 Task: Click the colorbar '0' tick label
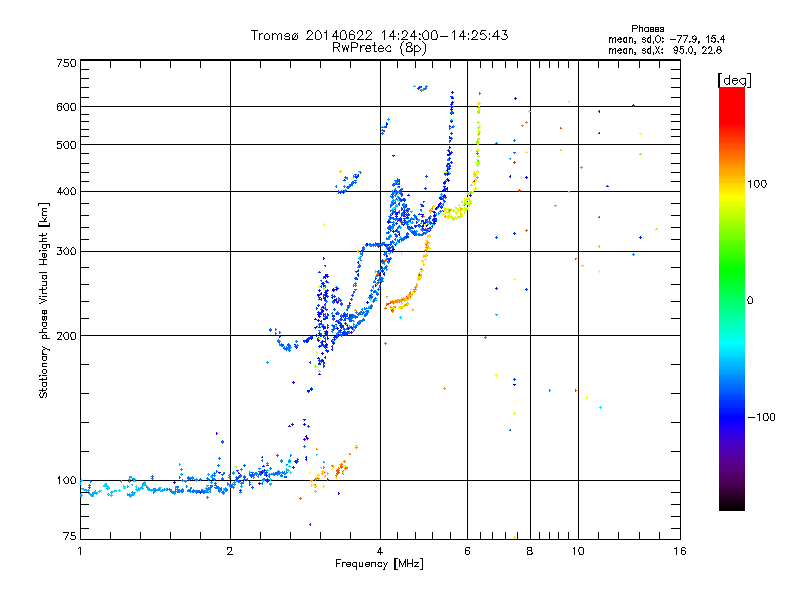(749, 301)
